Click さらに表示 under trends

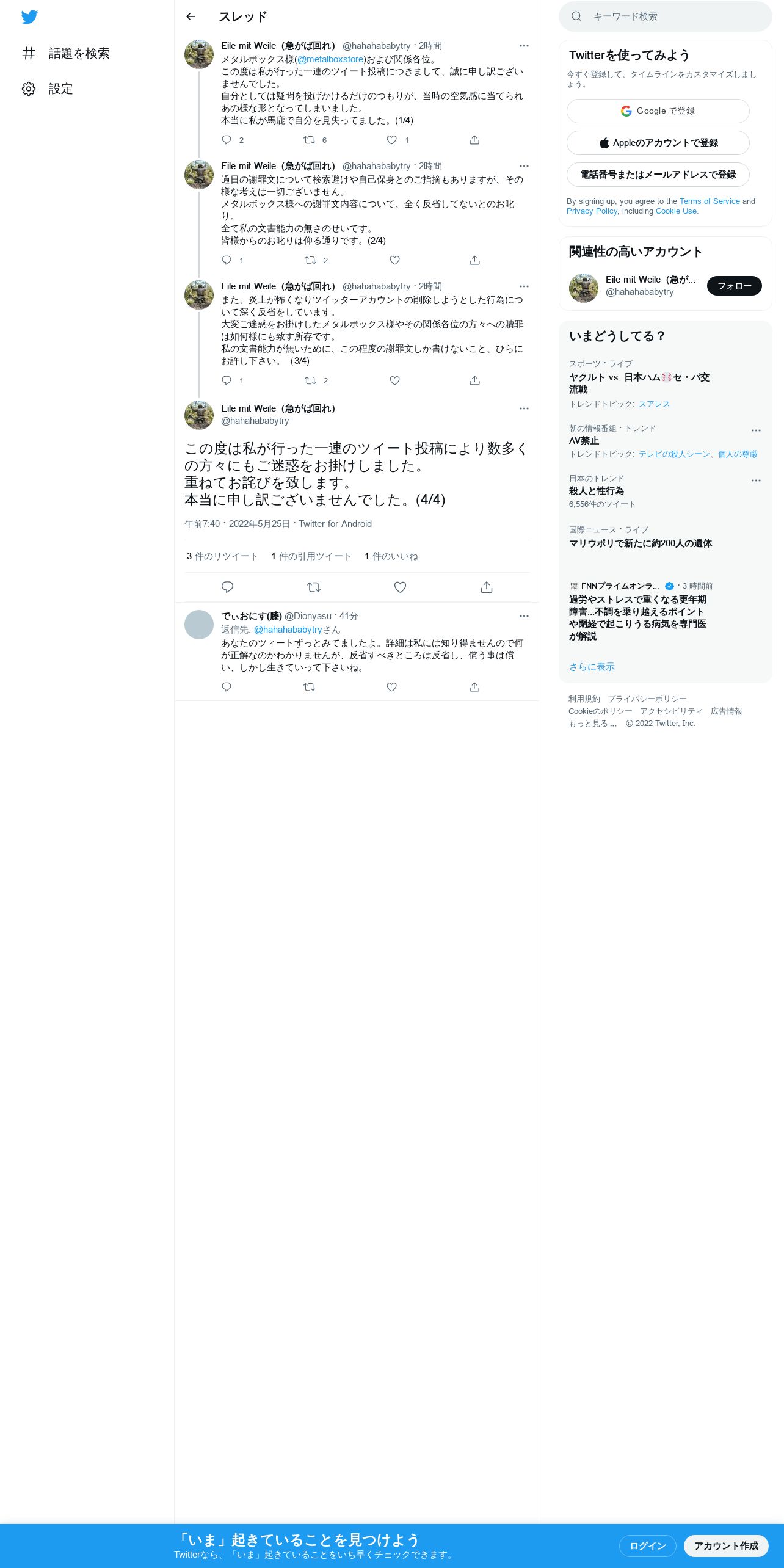pos(592,667)
